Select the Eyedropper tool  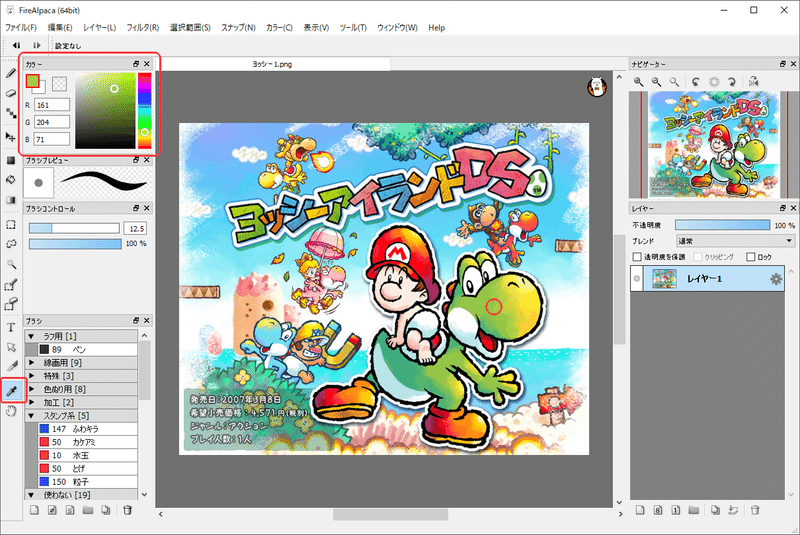[x=11, y=391]
